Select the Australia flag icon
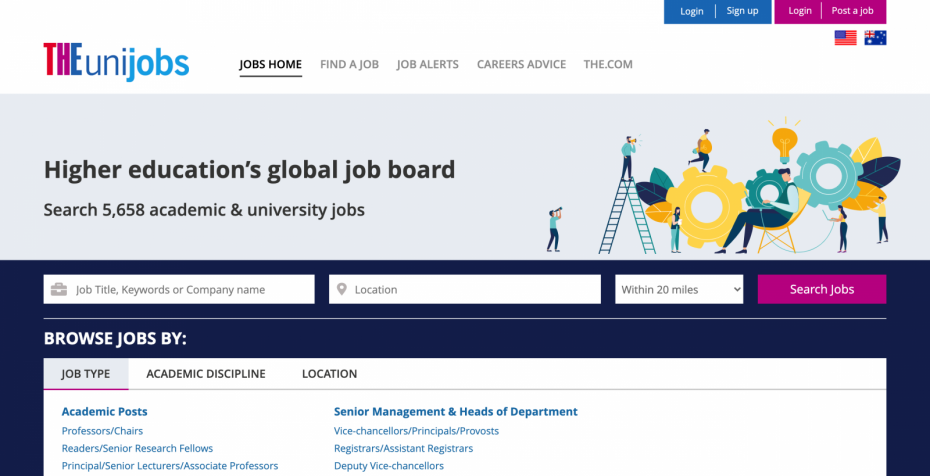 click(x=875, y=38)
